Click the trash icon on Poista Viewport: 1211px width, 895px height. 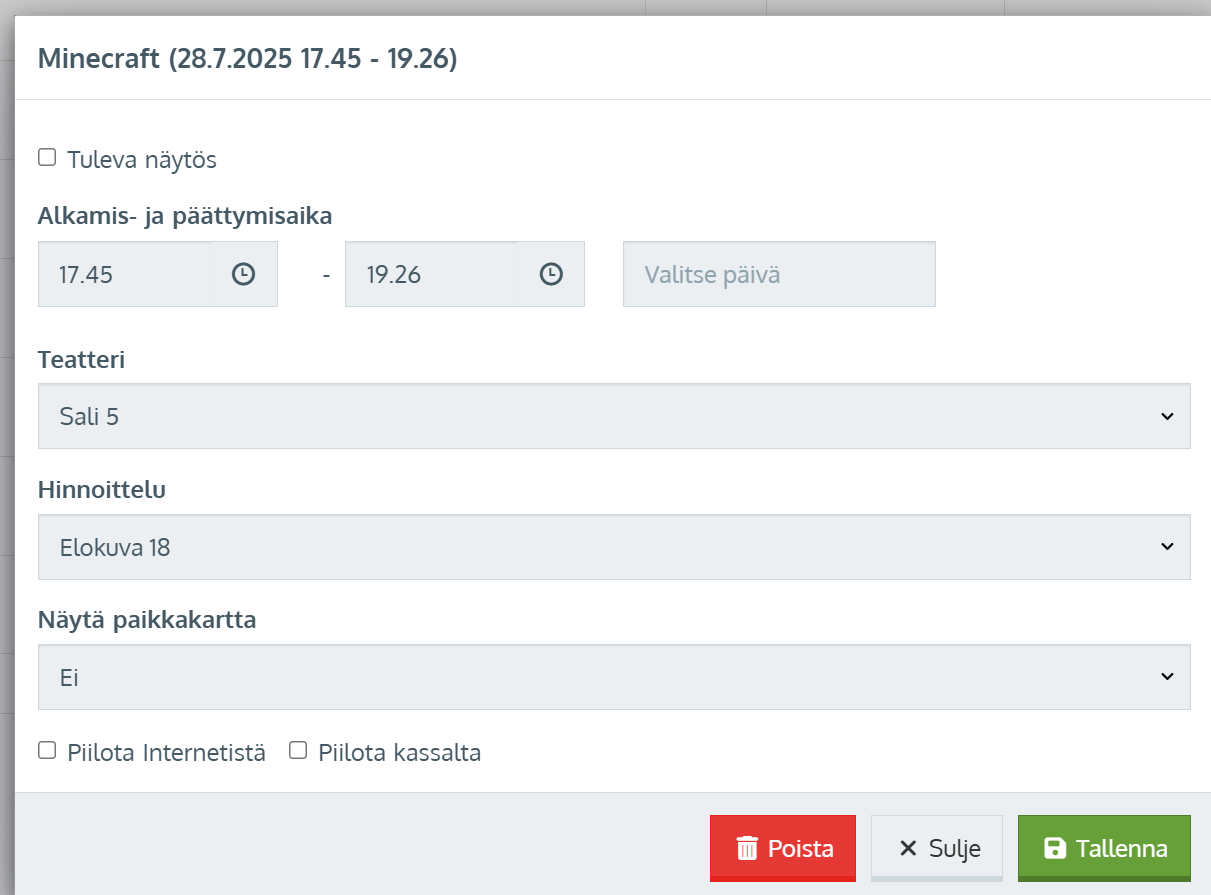[x=747, y=849]
